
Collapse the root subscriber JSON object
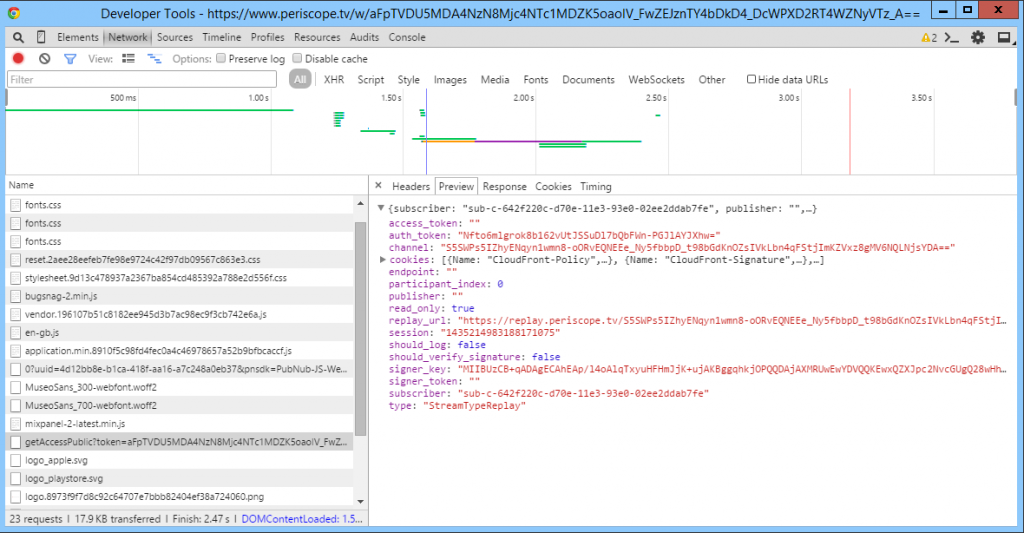click(381, 208)
